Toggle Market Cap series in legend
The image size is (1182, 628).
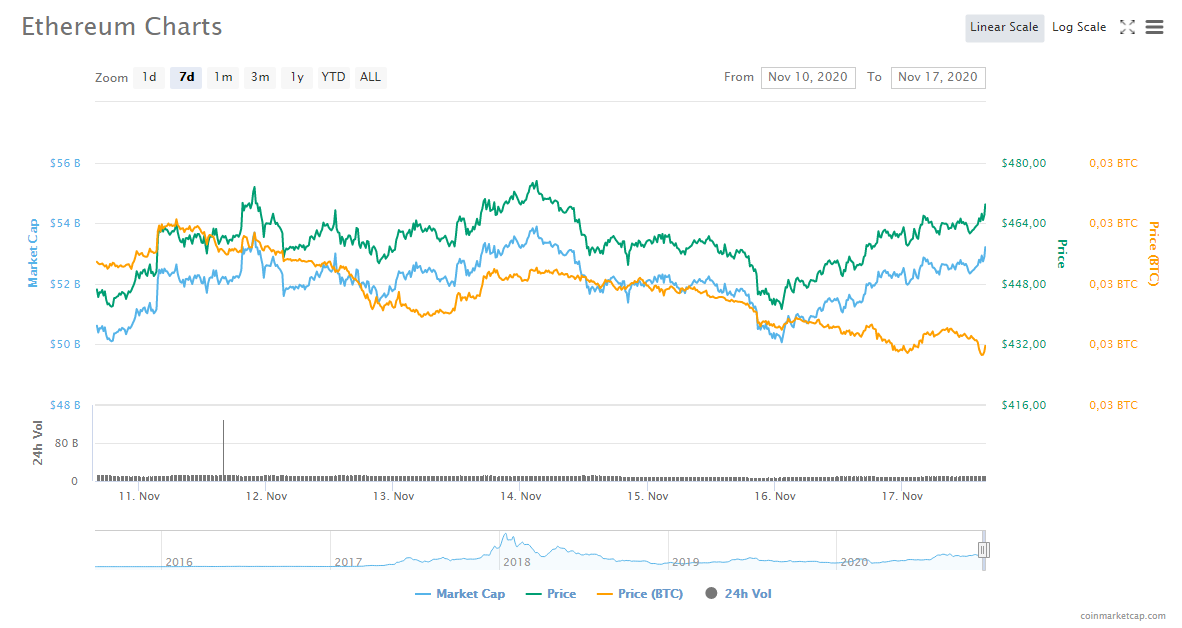coord(460,594)
